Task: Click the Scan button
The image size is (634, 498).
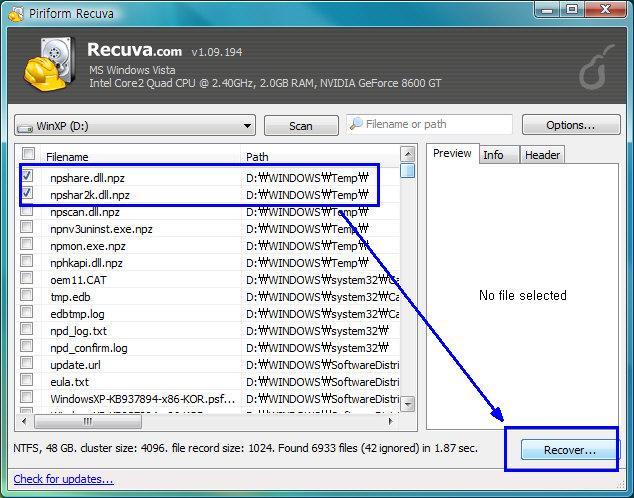Action: 301,126
